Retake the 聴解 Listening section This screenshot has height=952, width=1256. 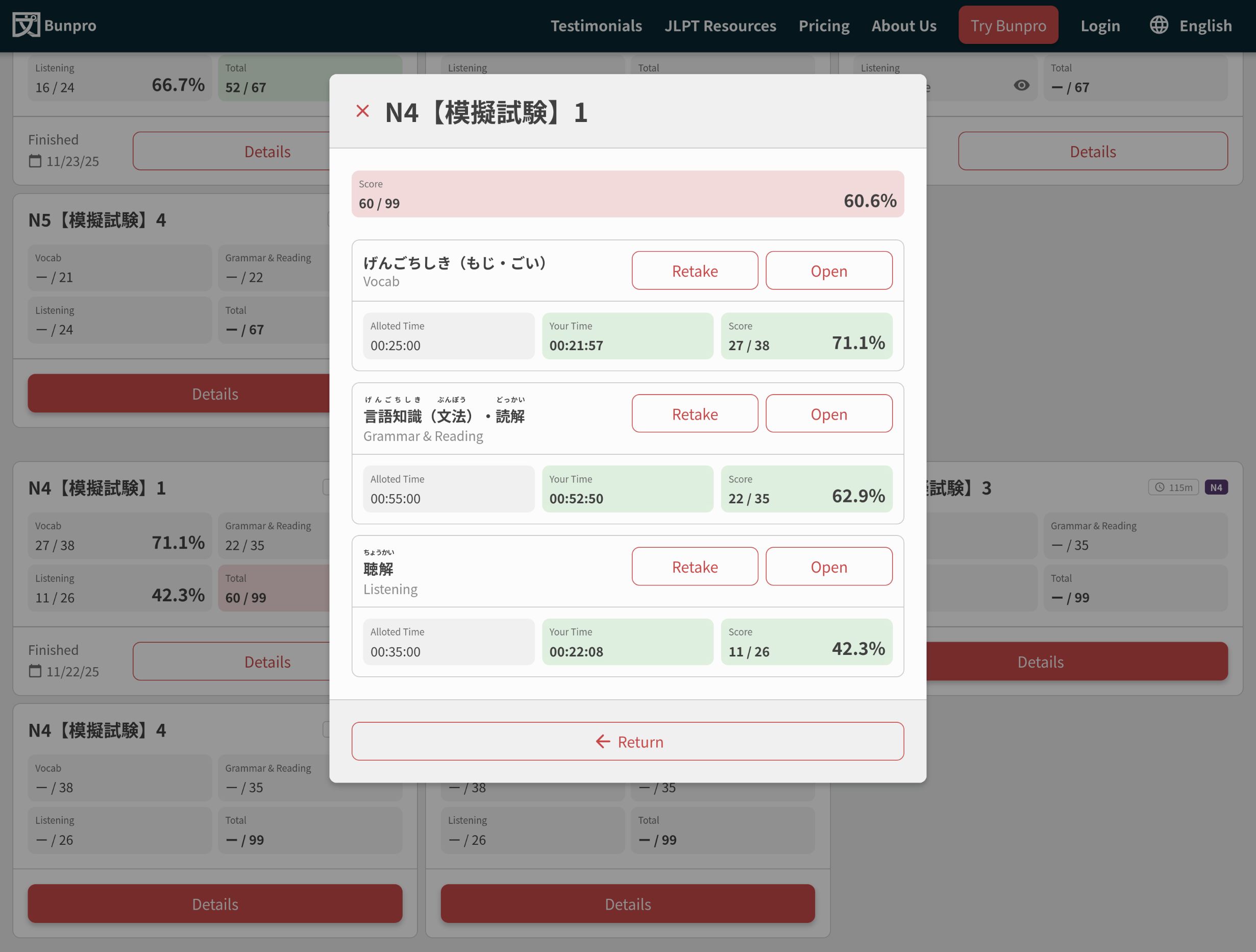[x=695, y=566]
